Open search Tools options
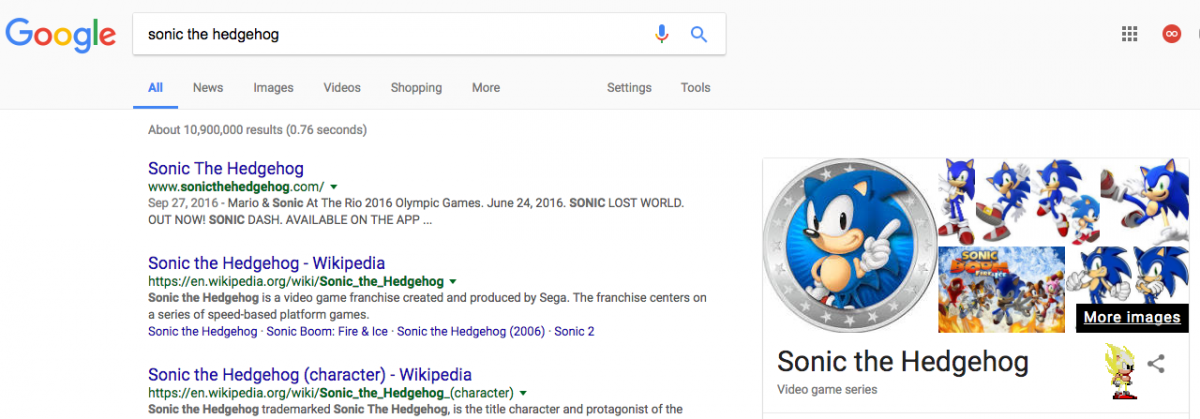 tap(695, 88)
